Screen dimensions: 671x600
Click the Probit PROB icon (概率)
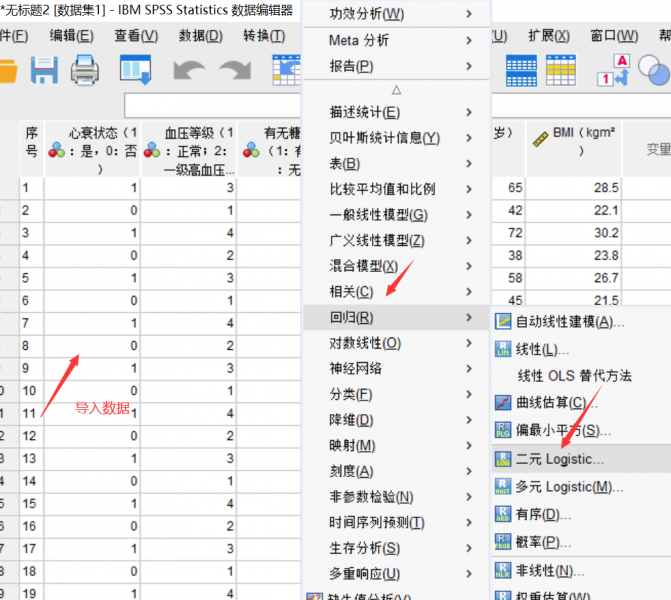503,542
